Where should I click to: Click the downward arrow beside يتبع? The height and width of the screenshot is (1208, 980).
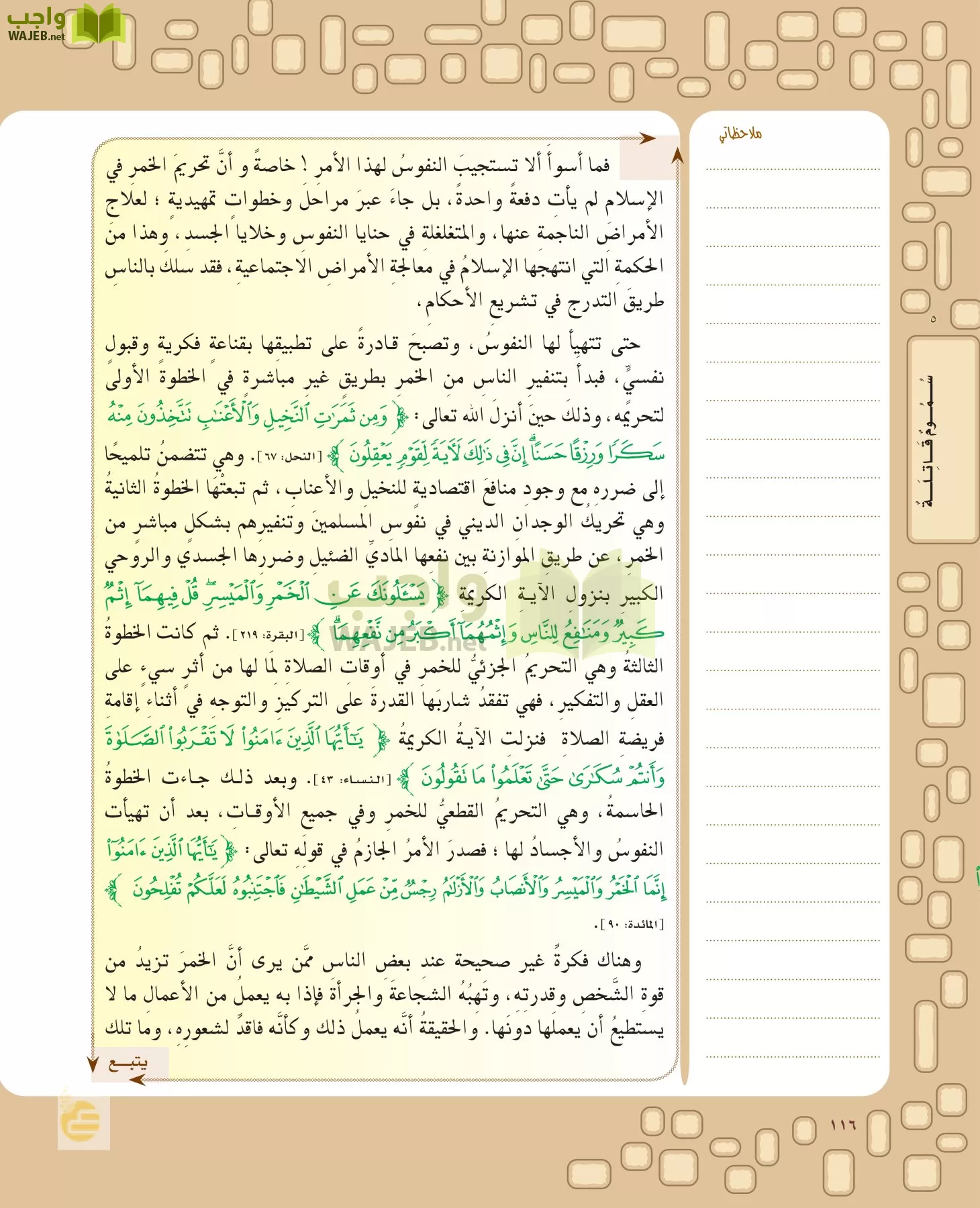click(x=93, y=1064)
